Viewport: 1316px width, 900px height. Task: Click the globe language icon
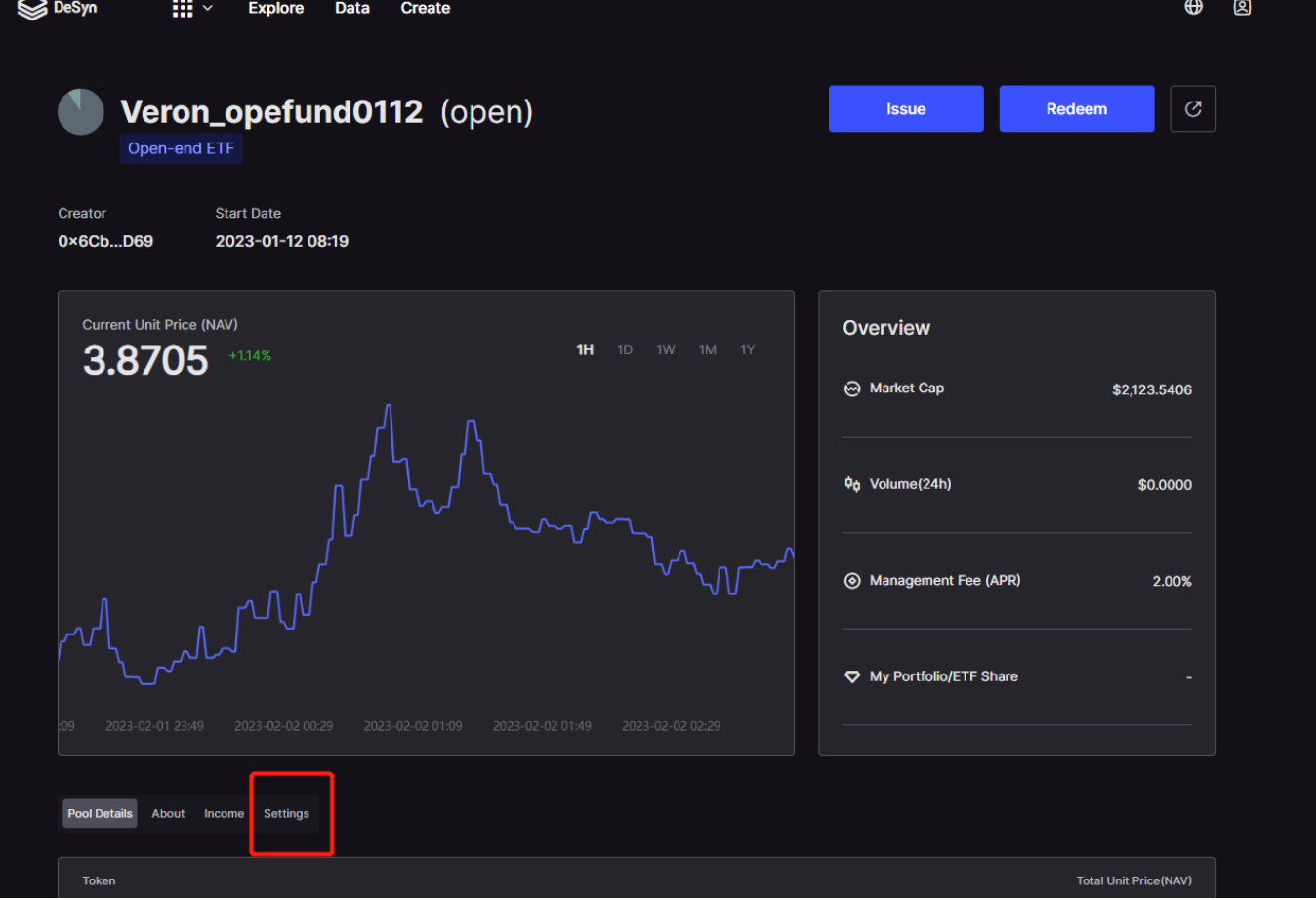[x=1193, y=8]
